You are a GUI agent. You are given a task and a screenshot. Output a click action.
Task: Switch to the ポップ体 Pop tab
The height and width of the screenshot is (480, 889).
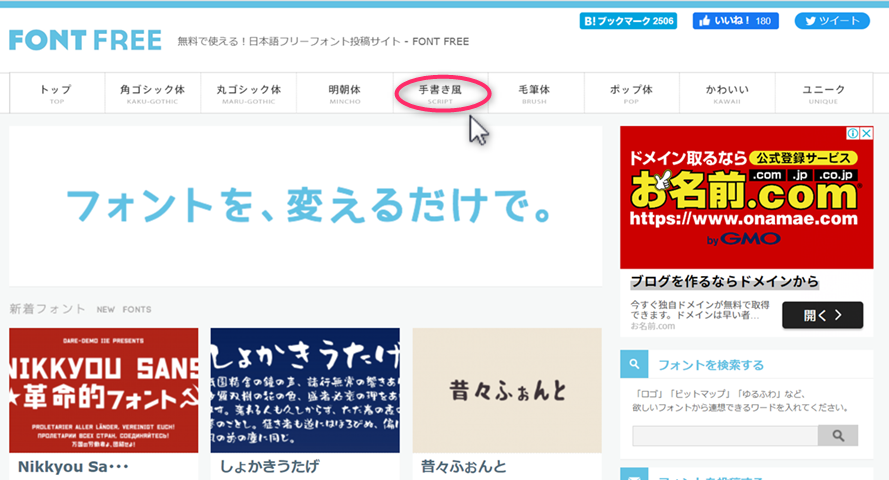tap(631, 93)
